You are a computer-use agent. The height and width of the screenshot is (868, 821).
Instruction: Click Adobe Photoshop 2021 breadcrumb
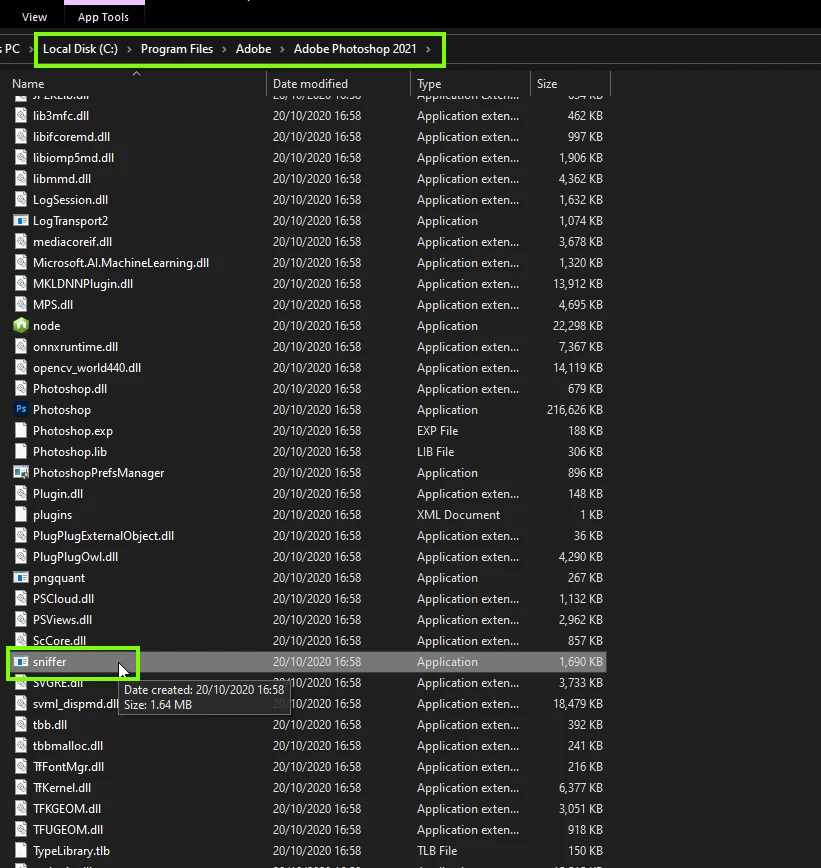point(355,49)
